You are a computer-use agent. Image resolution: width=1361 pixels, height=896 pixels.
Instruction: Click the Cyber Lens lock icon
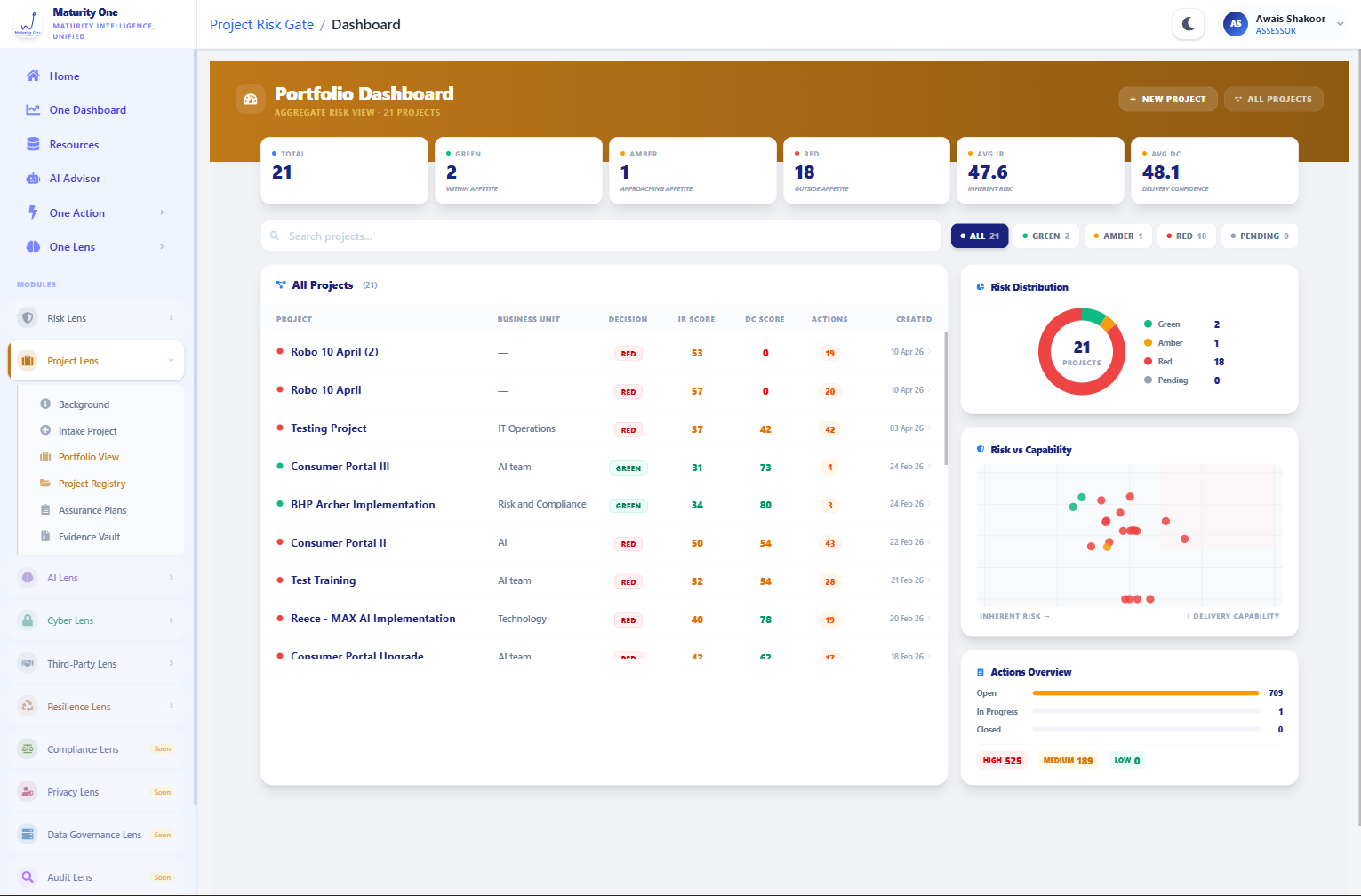click(x=28, y=620)
